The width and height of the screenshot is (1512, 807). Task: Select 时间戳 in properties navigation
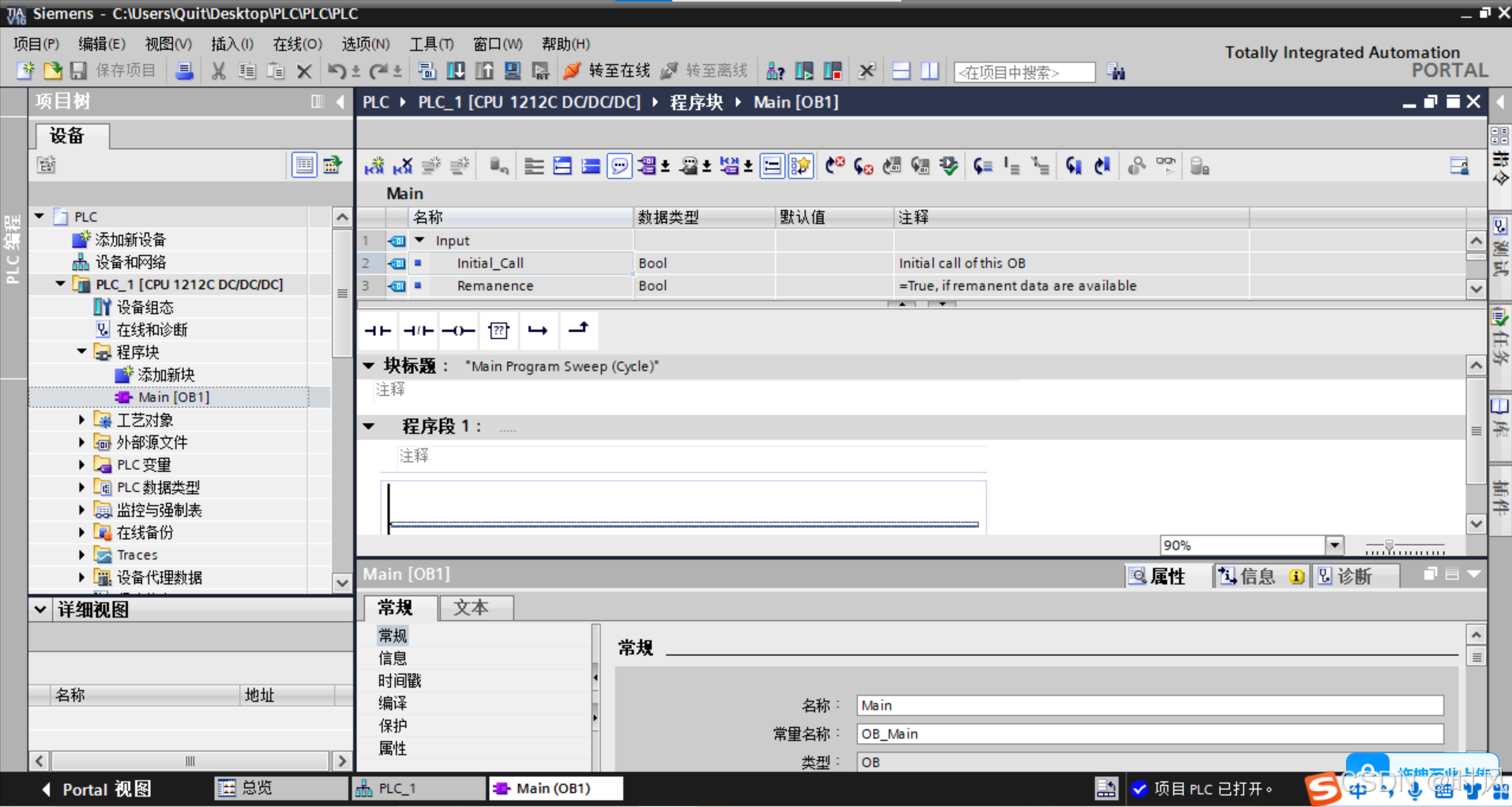coord(400,681)
